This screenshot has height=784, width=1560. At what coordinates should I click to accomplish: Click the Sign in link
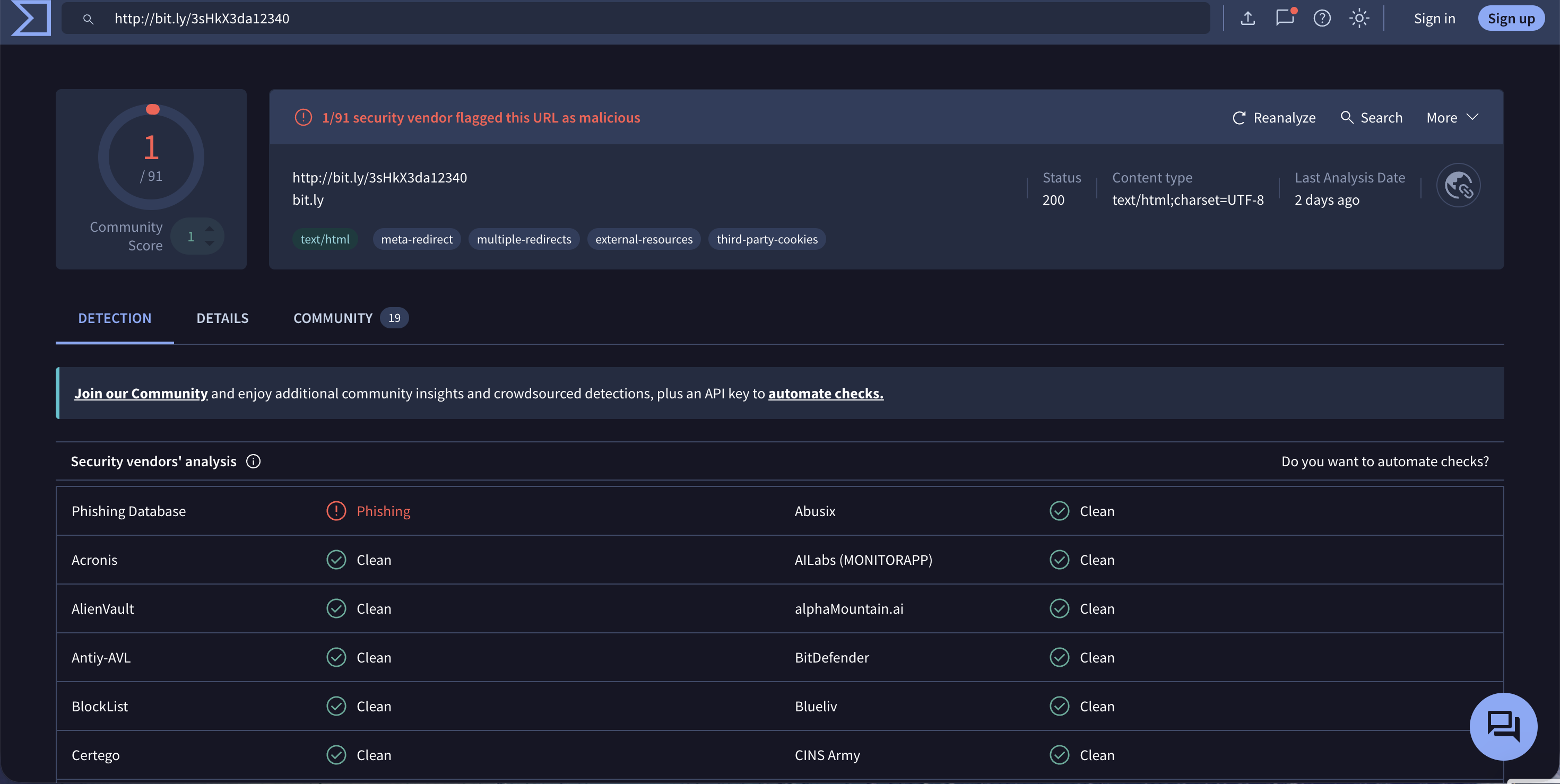click(x=1434, y=19)
